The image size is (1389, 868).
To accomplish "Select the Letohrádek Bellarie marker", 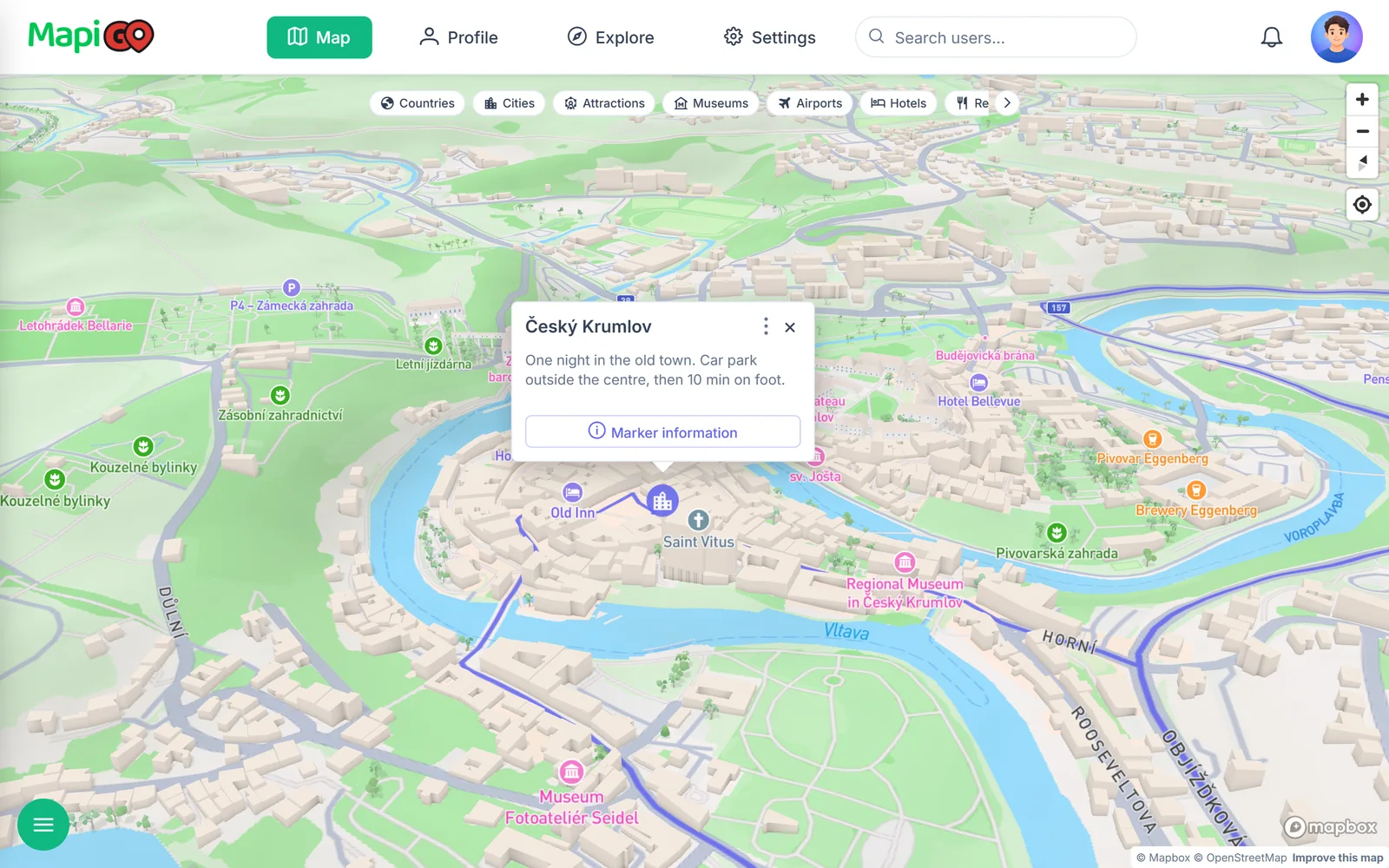I will (76, 306).
